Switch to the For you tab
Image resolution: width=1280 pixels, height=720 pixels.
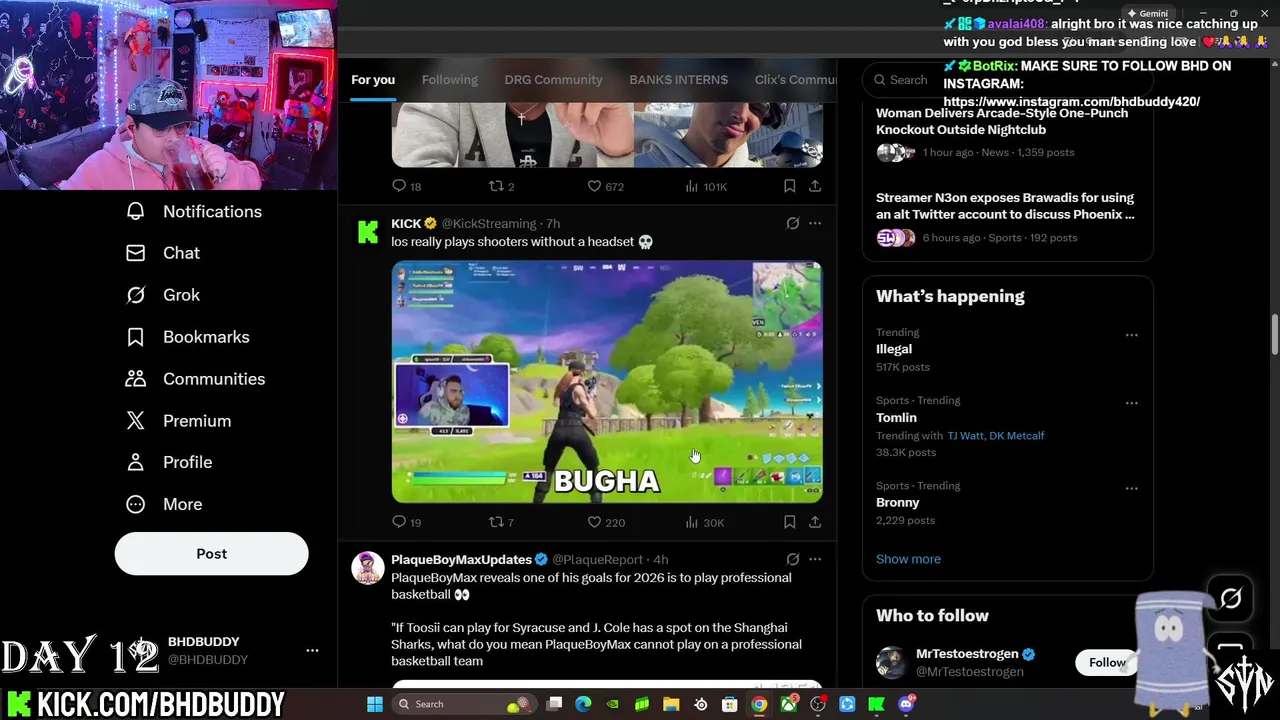(373, 80)
